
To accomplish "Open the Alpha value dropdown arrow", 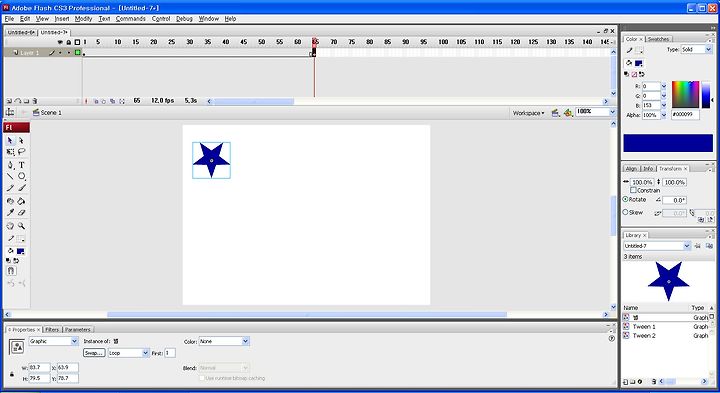I will pos(664,115).
